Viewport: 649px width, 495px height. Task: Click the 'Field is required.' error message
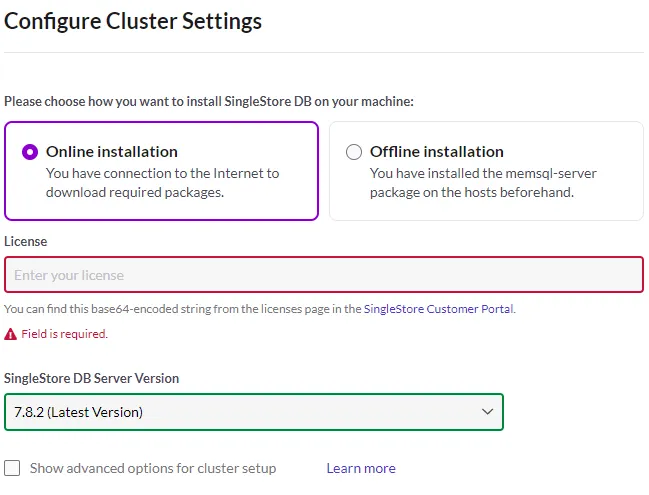click(64, 334)
